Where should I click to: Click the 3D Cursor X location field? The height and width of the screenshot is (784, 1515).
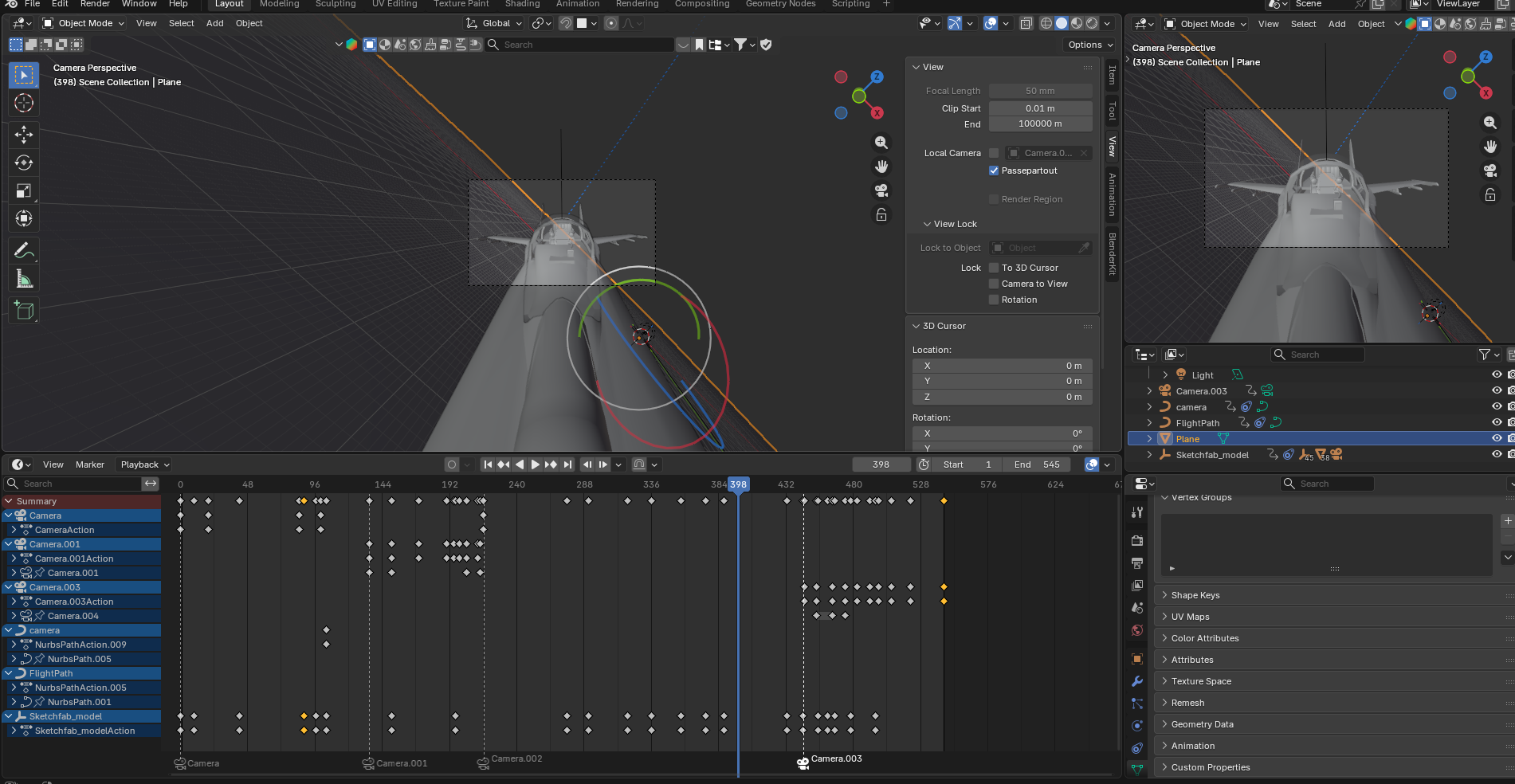click(1003, 366)
